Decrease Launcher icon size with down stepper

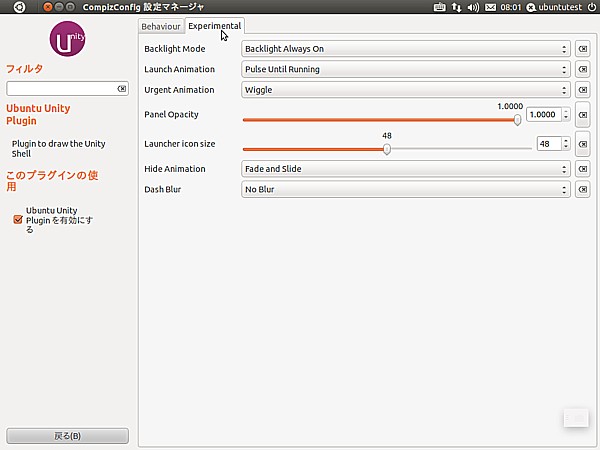pos(566,147)
